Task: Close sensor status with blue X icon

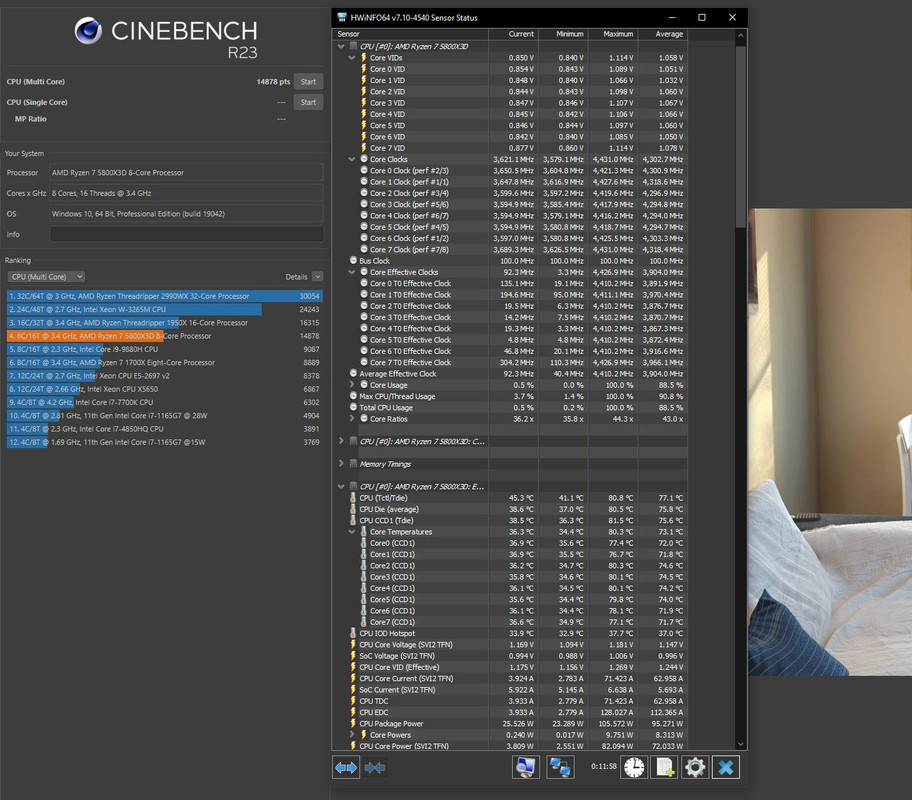Action: coord(726,767)
